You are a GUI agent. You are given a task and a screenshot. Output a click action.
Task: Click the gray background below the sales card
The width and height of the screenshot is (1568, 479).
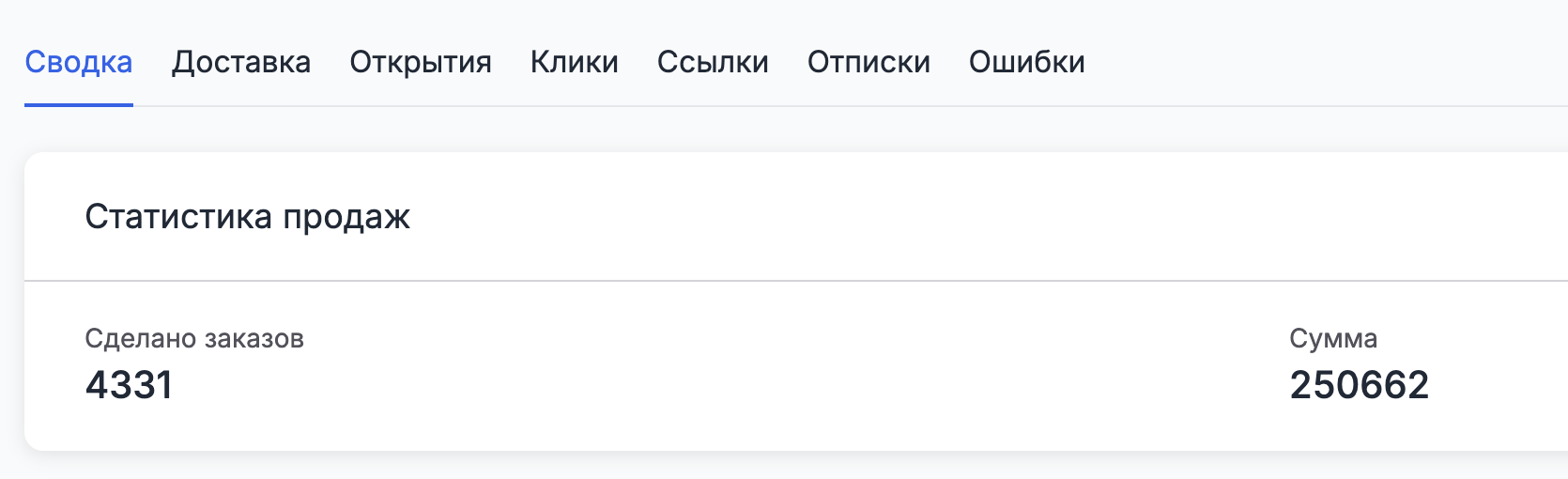pos(751,466)
